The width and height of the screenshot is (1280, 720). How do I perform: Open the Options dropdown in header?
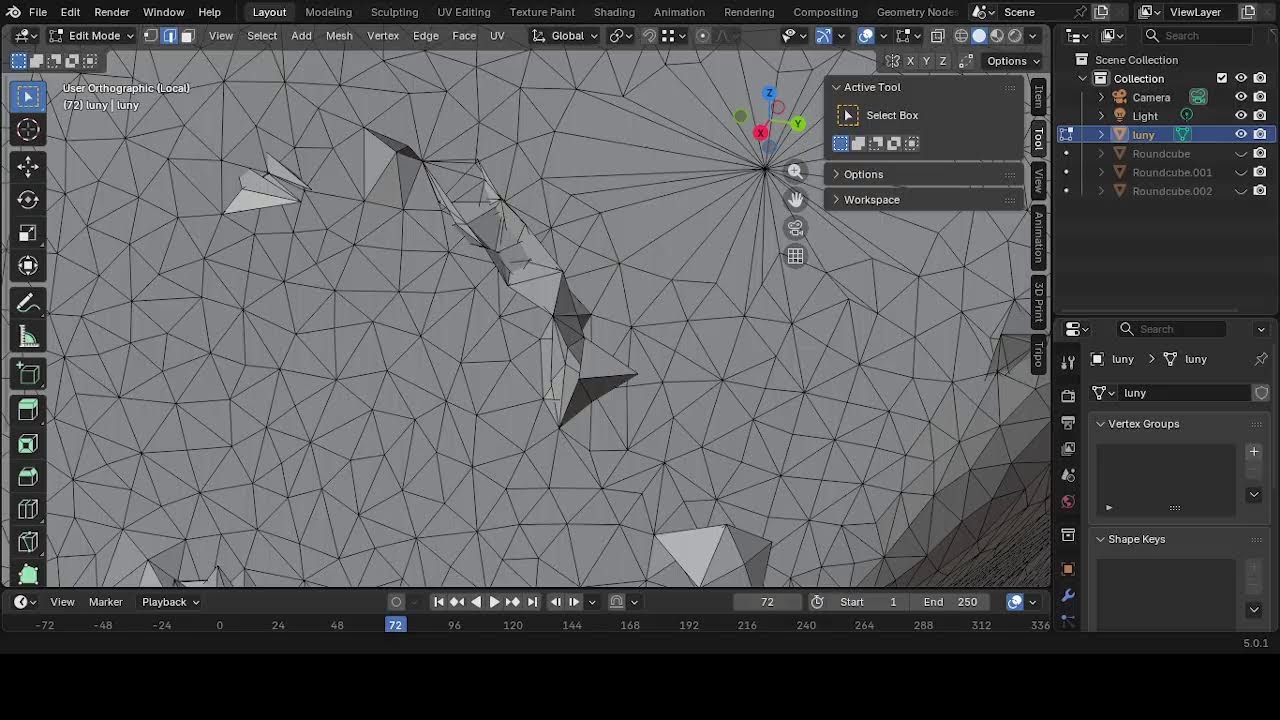pos(1013,61)
